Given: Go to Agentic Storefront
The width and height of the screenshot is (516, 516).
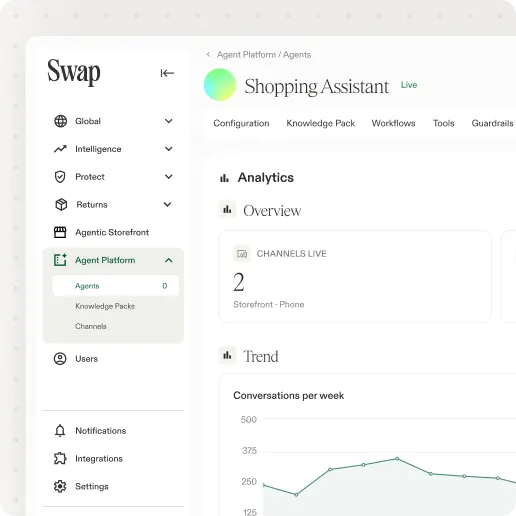Looking at the screenshot, I should tap(112, 232).
